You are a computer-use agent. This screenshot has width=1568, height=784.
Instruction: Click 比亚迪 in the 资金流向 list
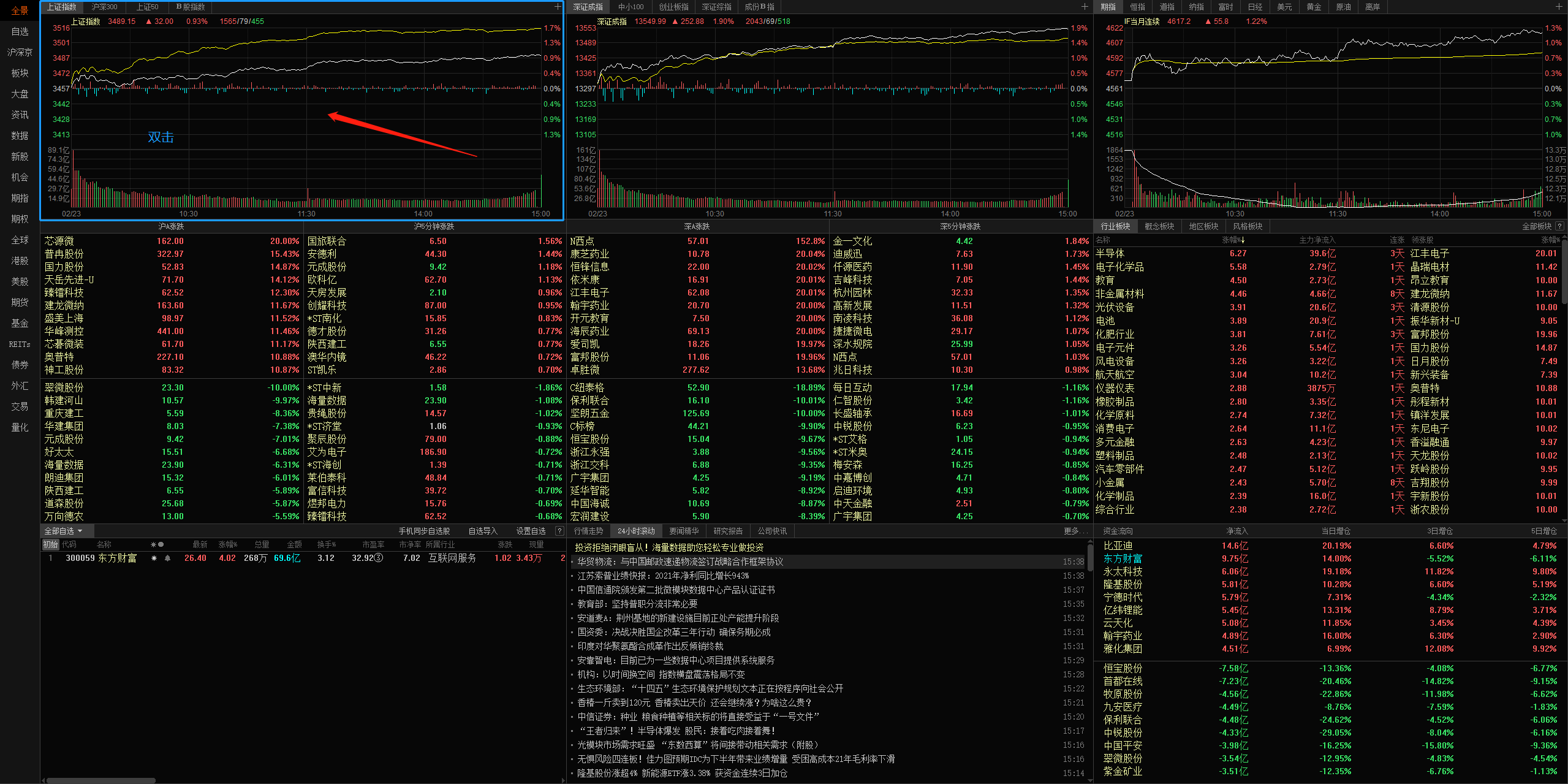coord(1118,546)
